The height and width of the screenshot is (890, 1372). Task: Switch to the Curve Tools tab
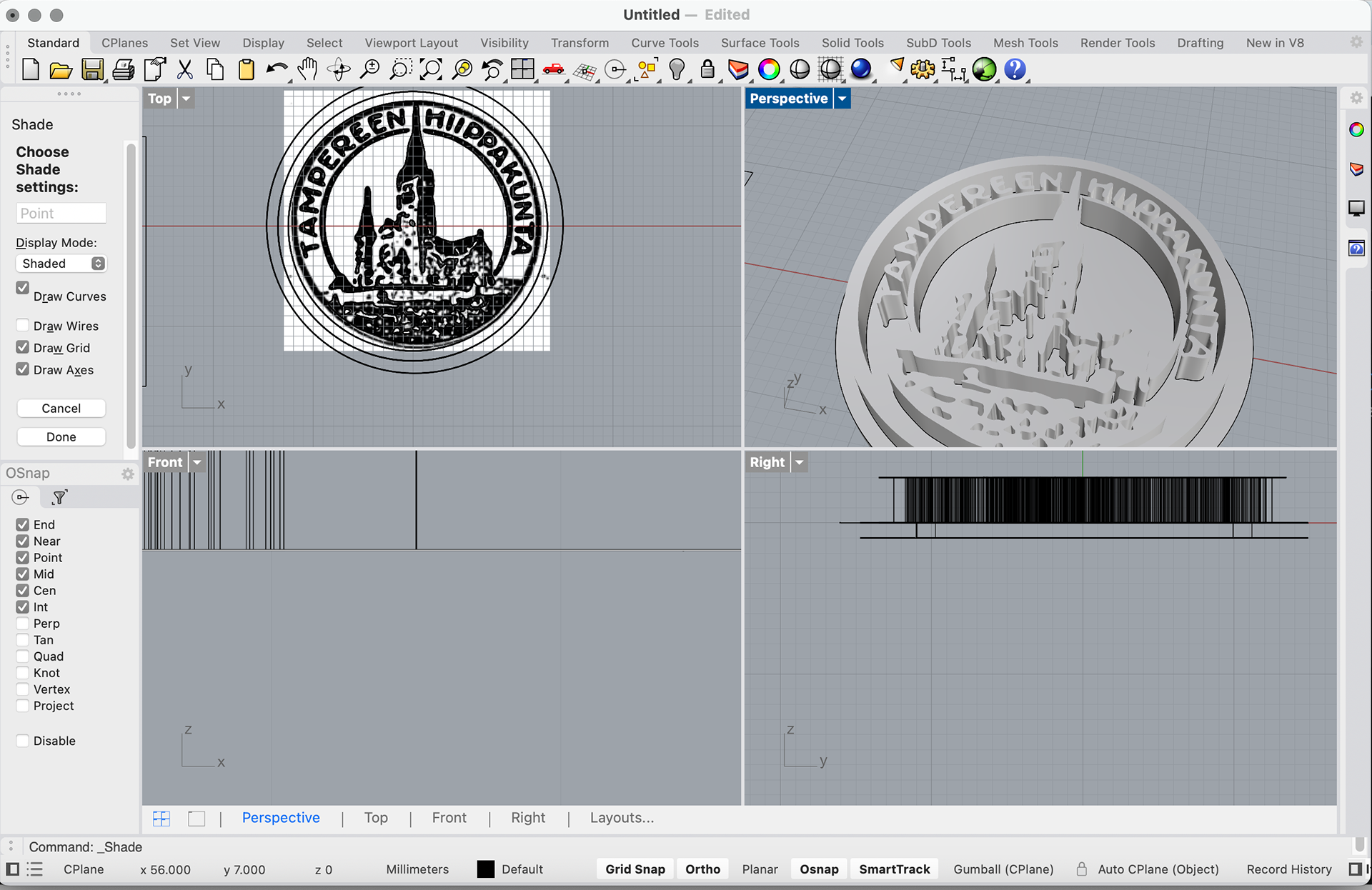pos(665,43)
